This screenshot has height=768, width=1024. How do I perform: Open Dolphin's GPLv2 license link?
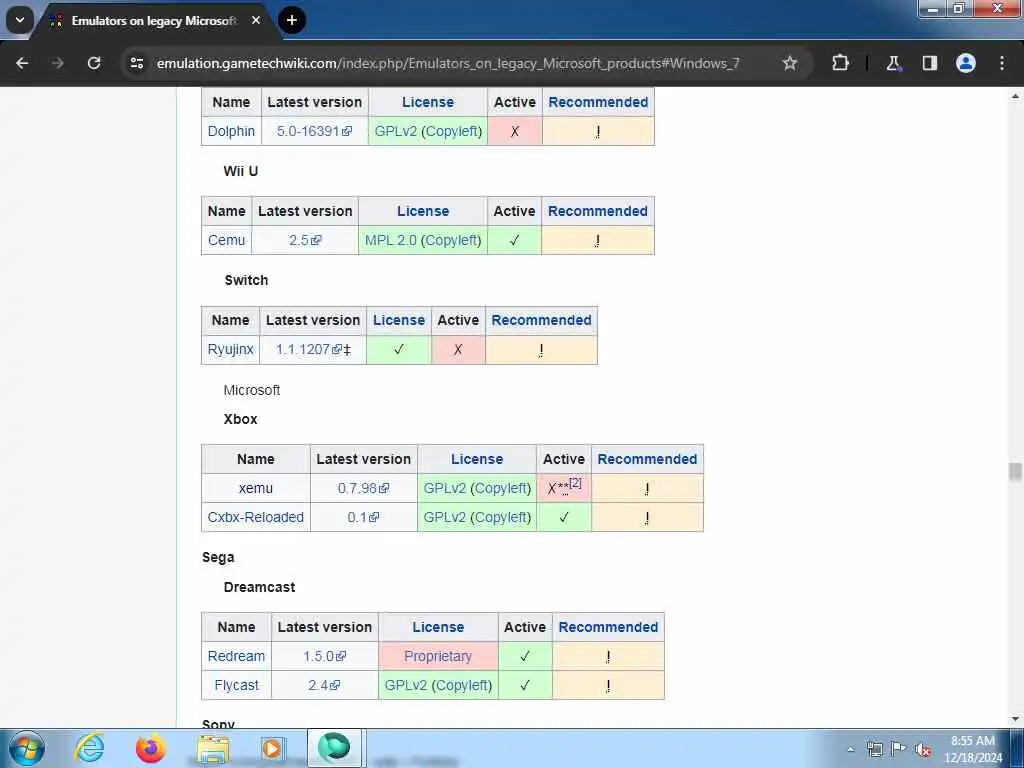[x=395, y=131]
